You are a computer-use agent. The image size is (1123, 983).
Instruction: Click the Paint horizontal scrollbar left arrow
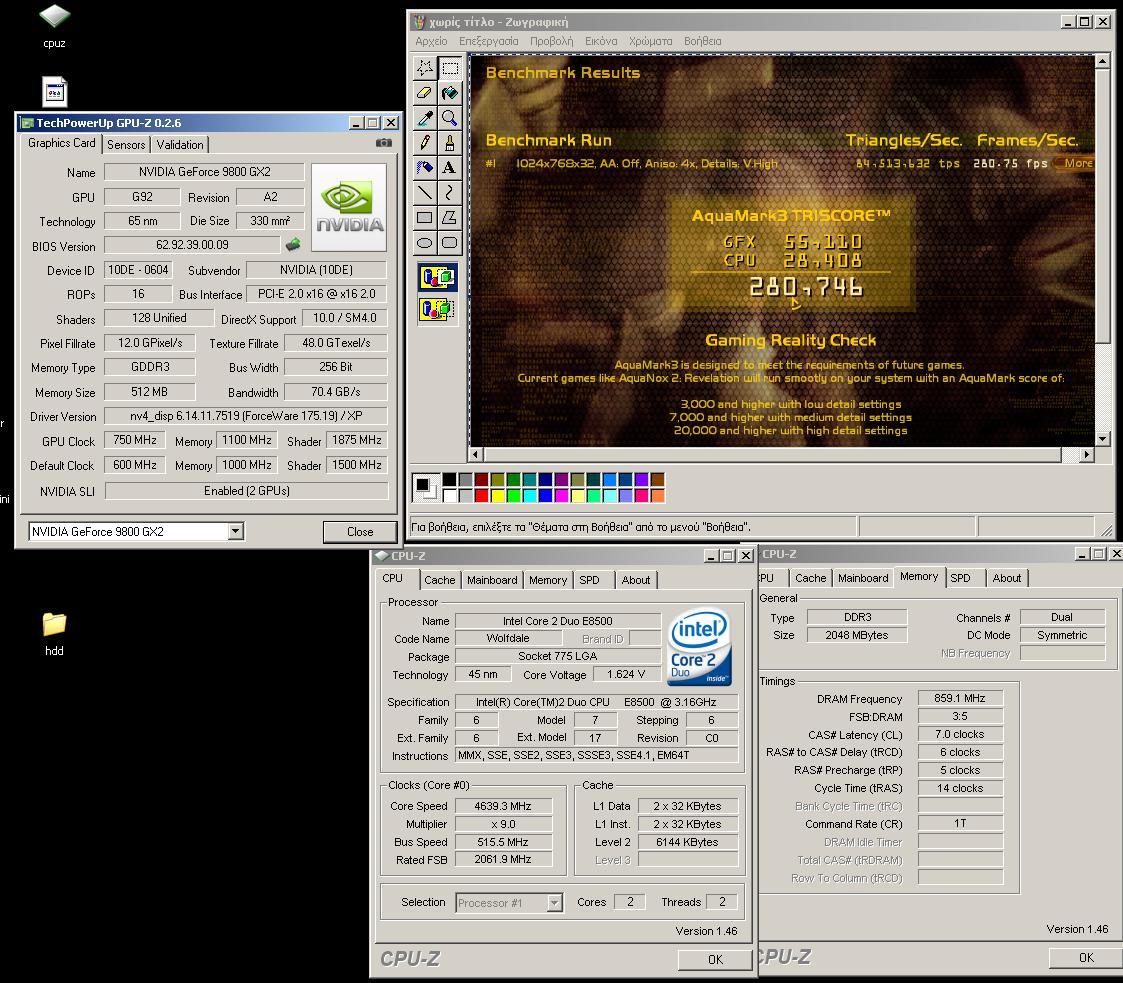476,454
